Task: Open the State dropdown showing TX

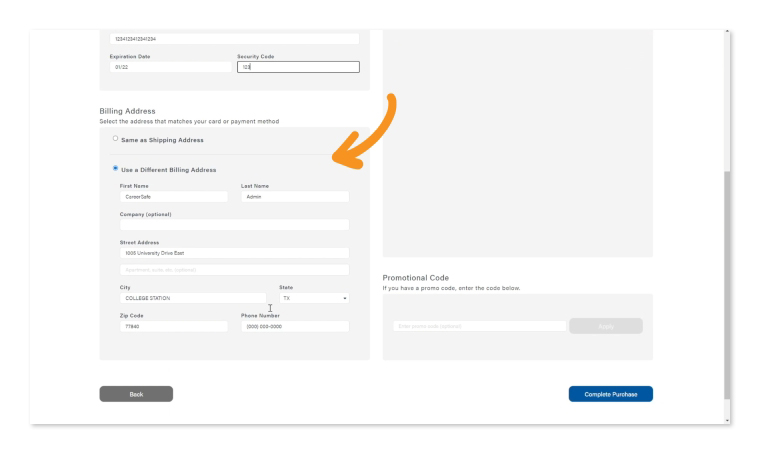Action: pyautogui.click(x=314, y=298)
